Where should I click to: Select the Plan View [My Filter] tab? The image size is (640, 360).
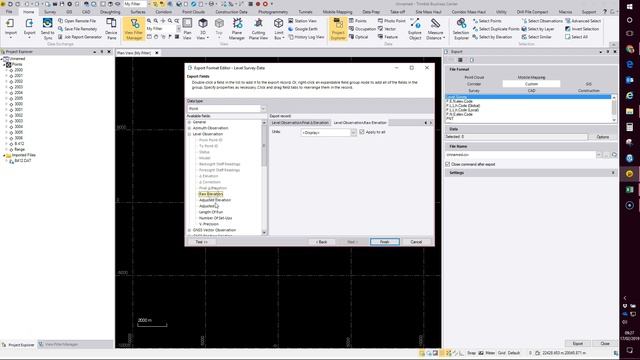134,53
